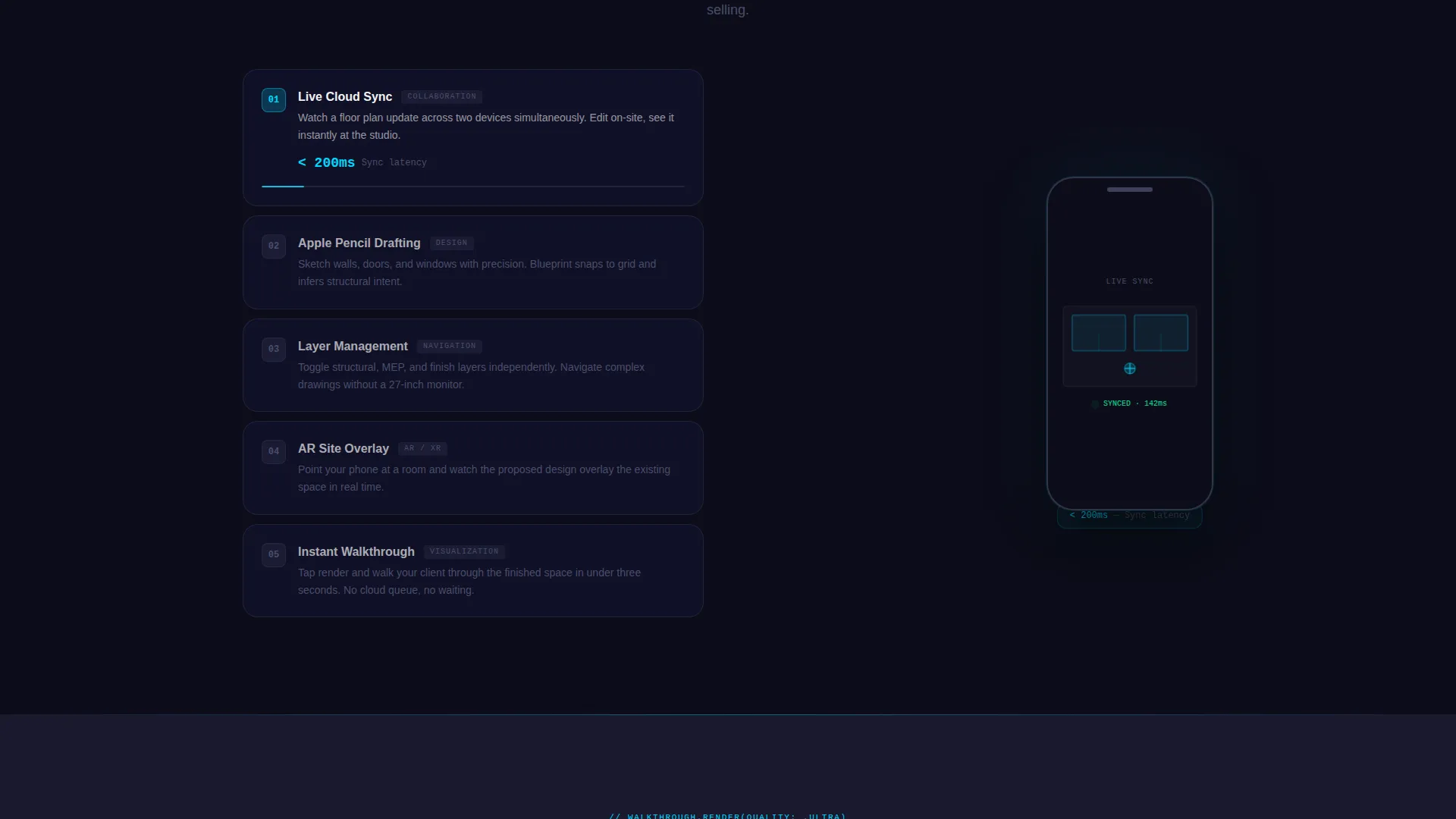
Task: Select the 01 step badge
Action: pos(274,100)
